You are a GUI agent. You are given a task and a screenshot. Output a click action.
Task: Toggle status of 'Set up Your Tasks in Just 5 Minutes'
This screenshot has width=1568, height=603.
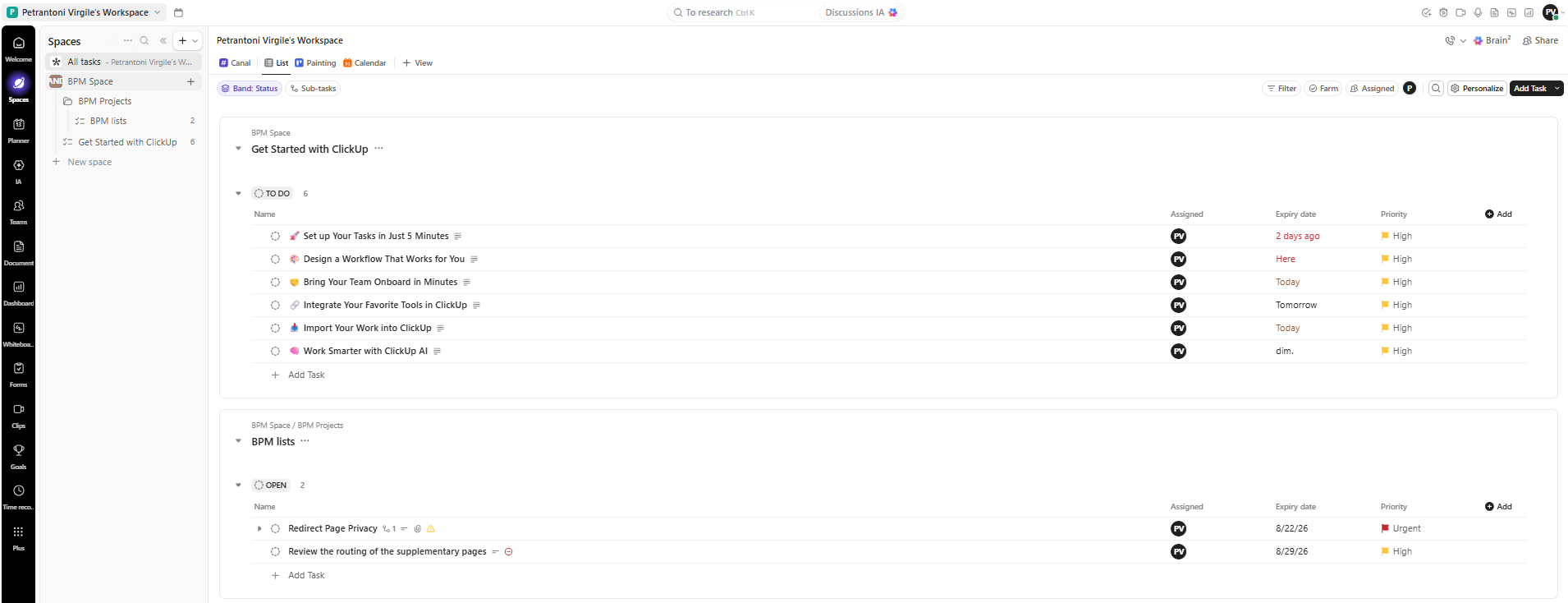coord(276,236)
